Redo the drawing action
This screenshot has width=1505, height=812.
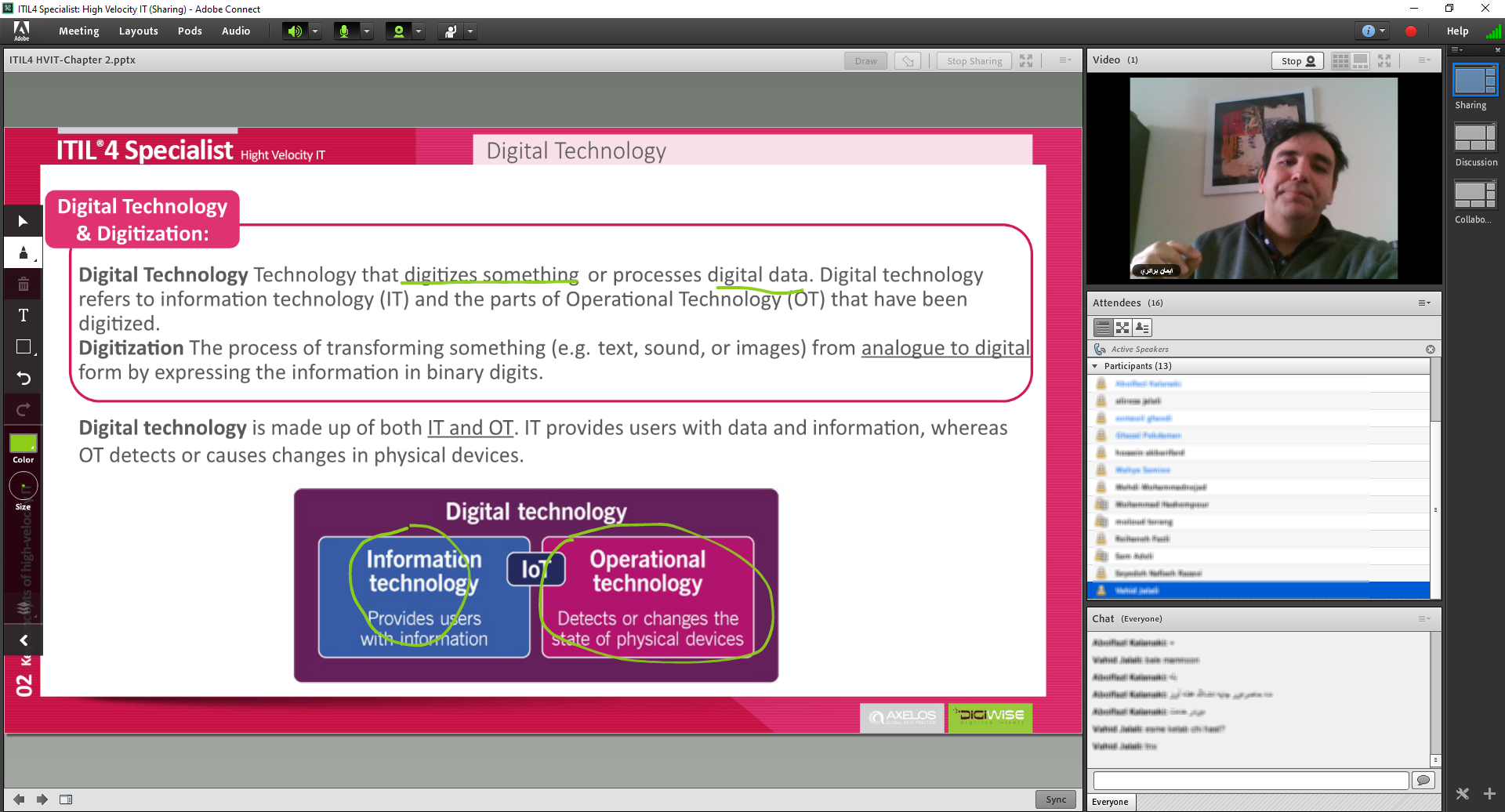24,410
